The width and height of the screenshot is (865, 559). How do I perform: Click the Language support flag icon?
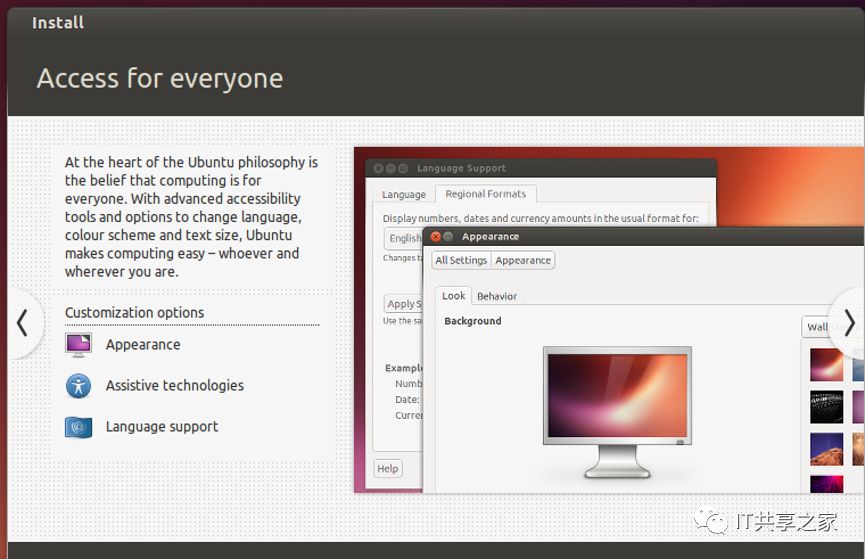pos(78,427)
